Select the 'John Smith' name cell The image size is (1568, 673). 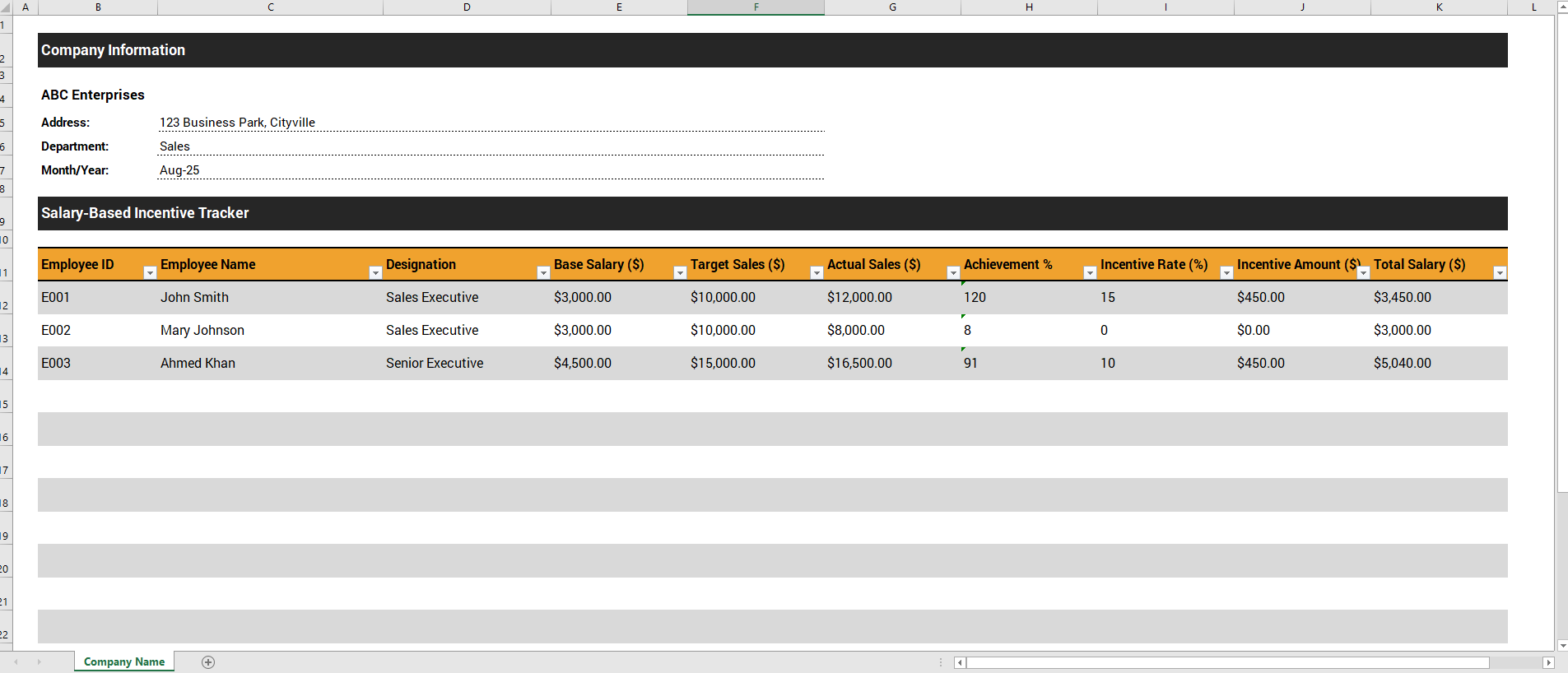270,297
